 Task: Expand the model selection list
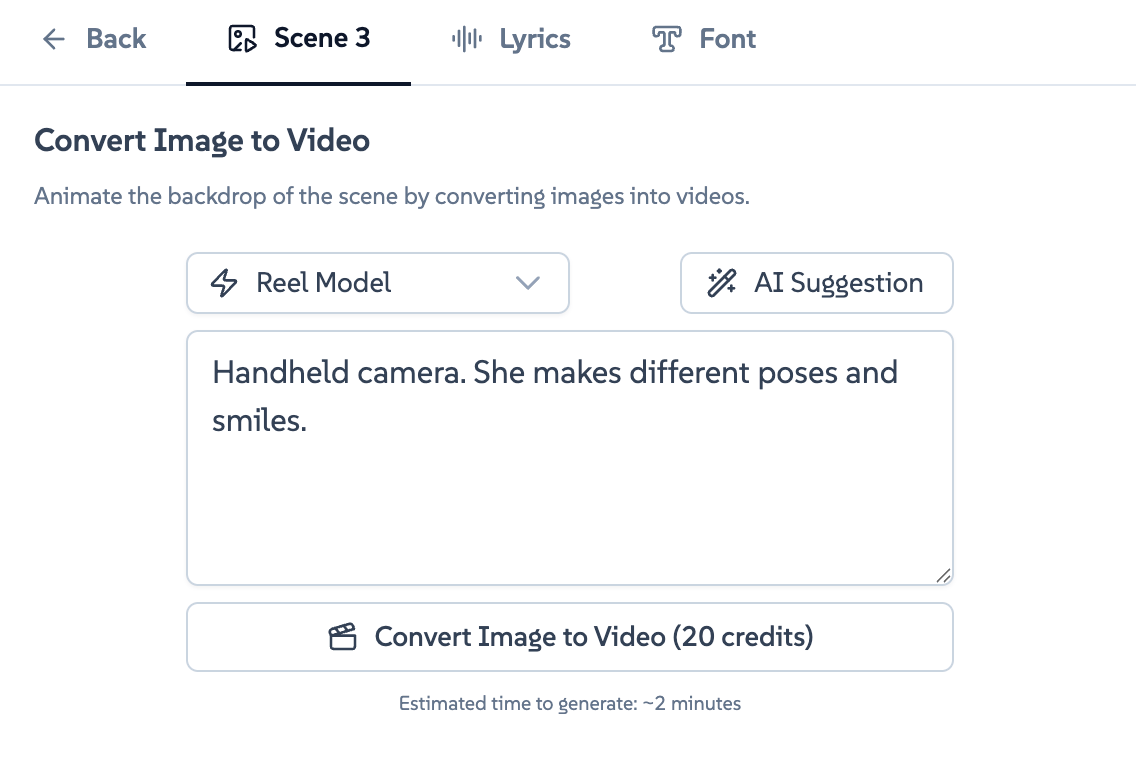tap(377, 283)
